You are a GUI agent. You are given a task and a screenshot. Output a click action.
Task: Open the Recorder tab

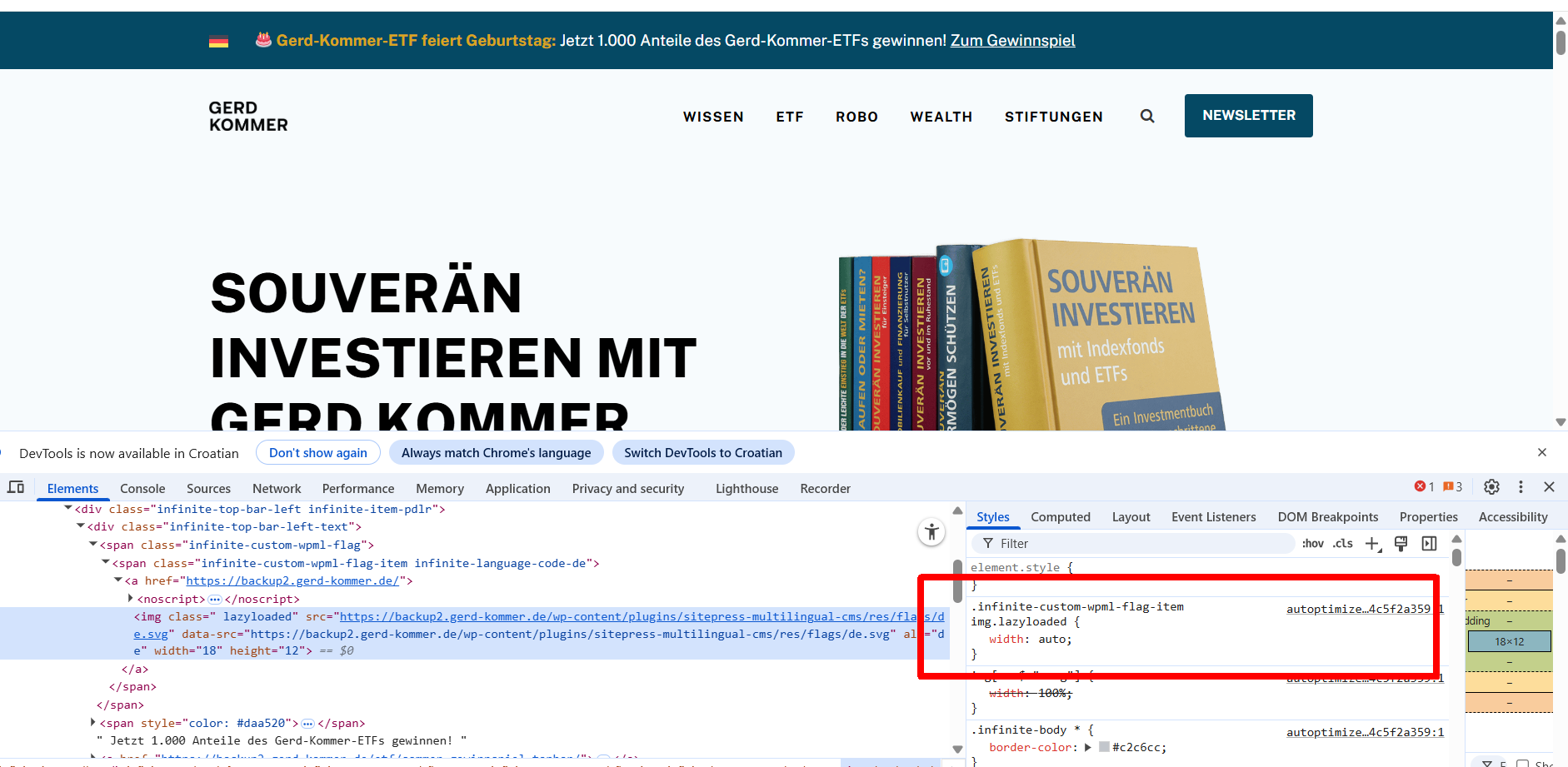tap(826, 489)
